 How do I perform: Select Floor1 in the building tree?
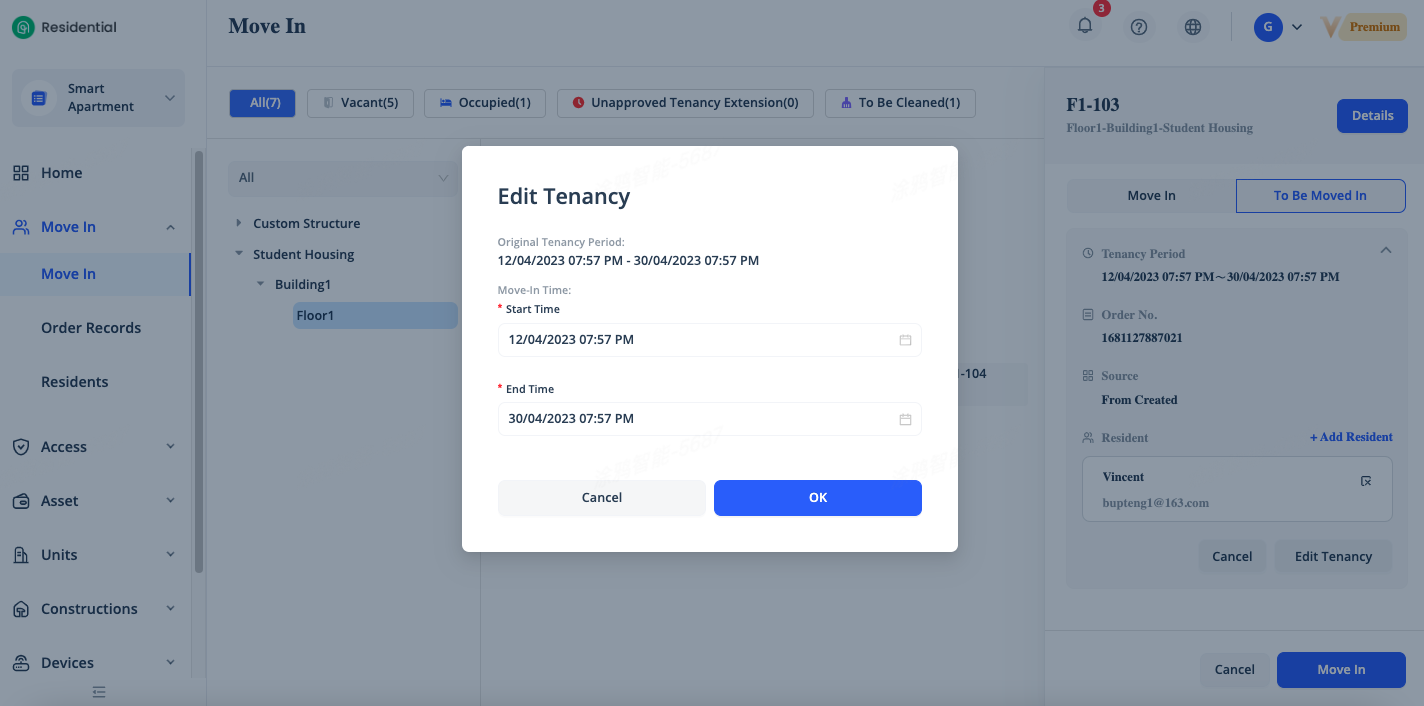[316, 315]
